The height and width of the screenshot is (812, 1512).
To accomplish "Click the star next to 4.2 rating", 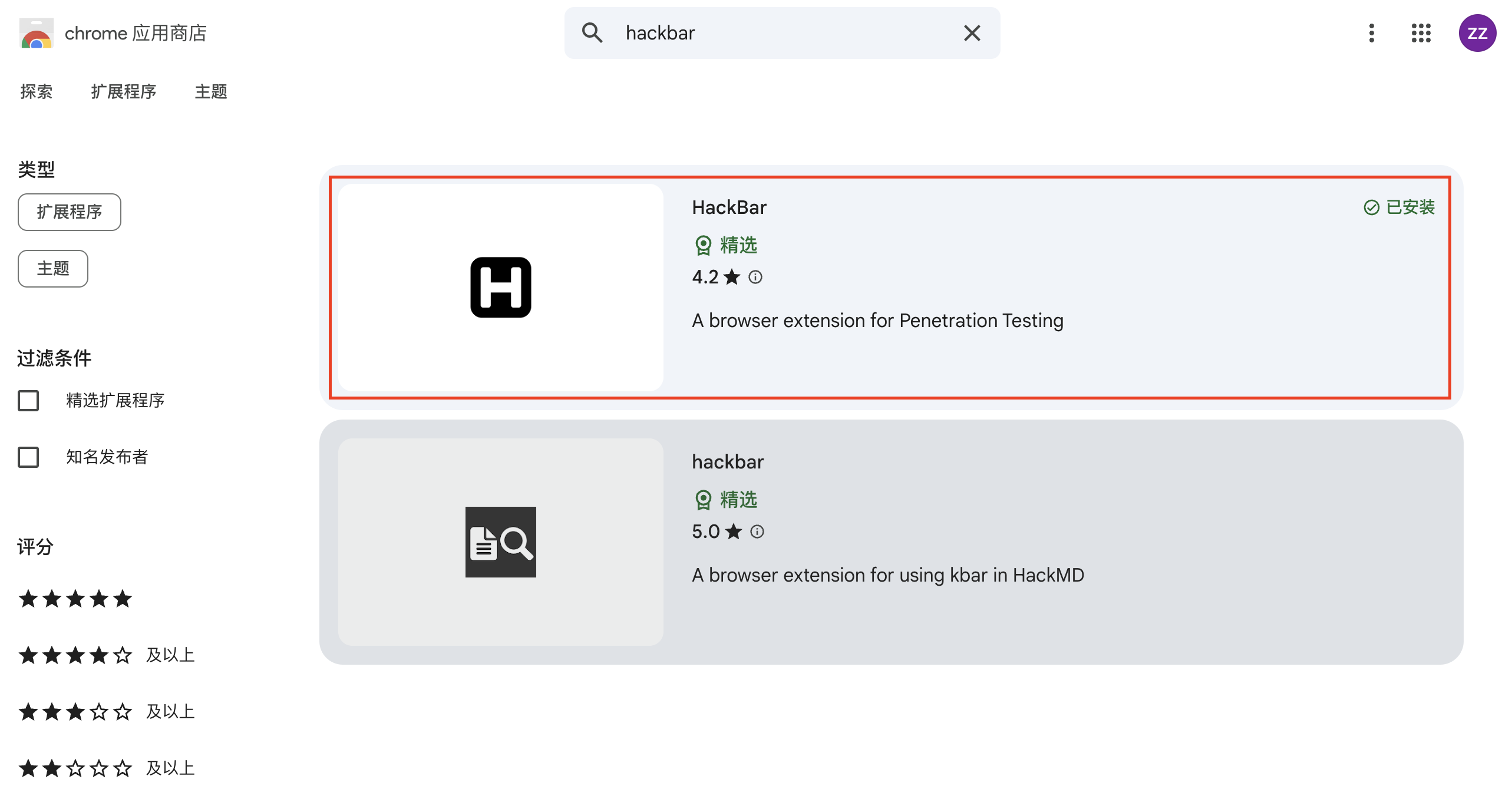I will (x=732, y=277).
